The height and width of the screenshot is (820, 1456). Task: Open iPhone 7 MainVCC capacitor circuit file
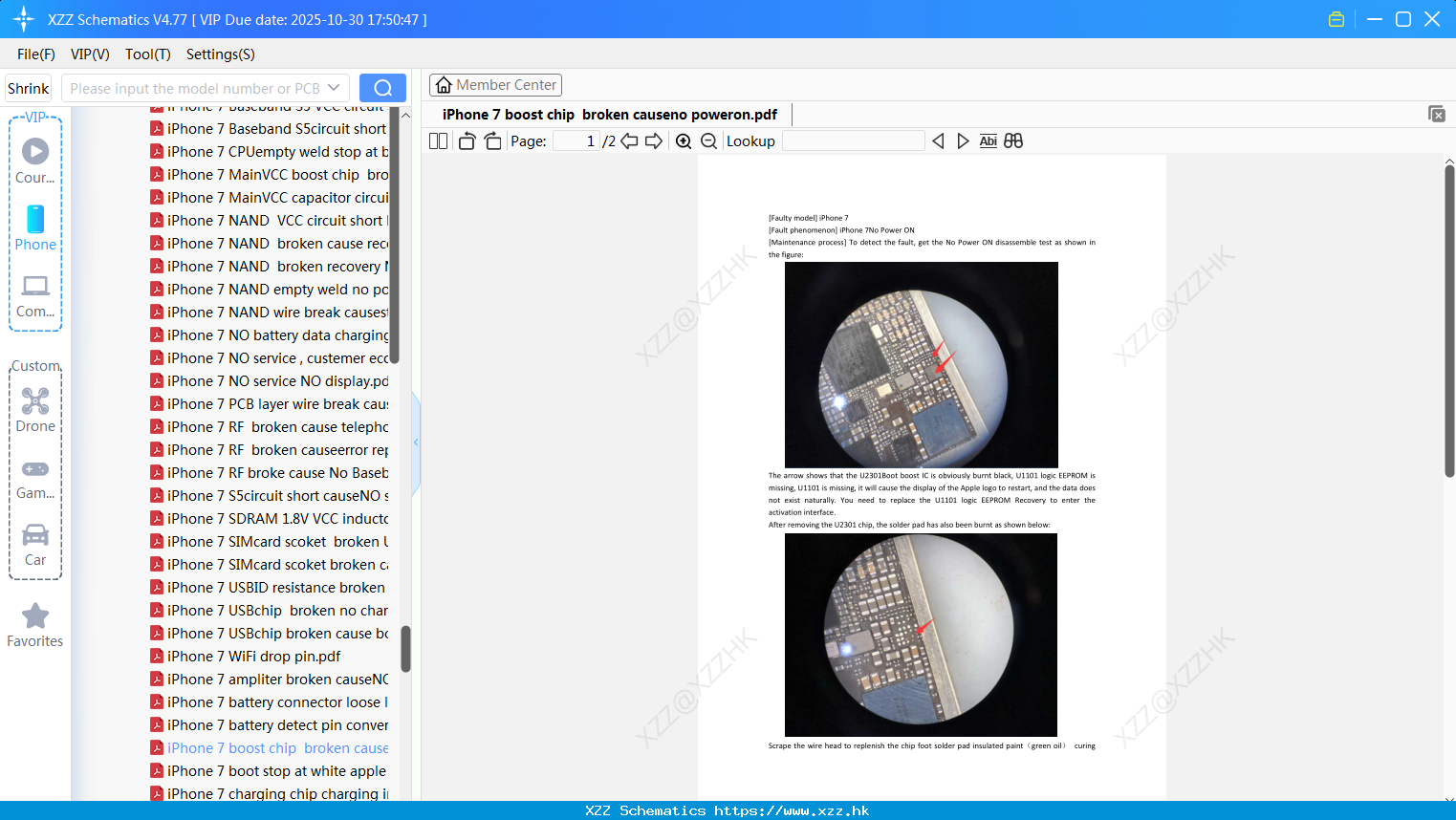point(269,198)
